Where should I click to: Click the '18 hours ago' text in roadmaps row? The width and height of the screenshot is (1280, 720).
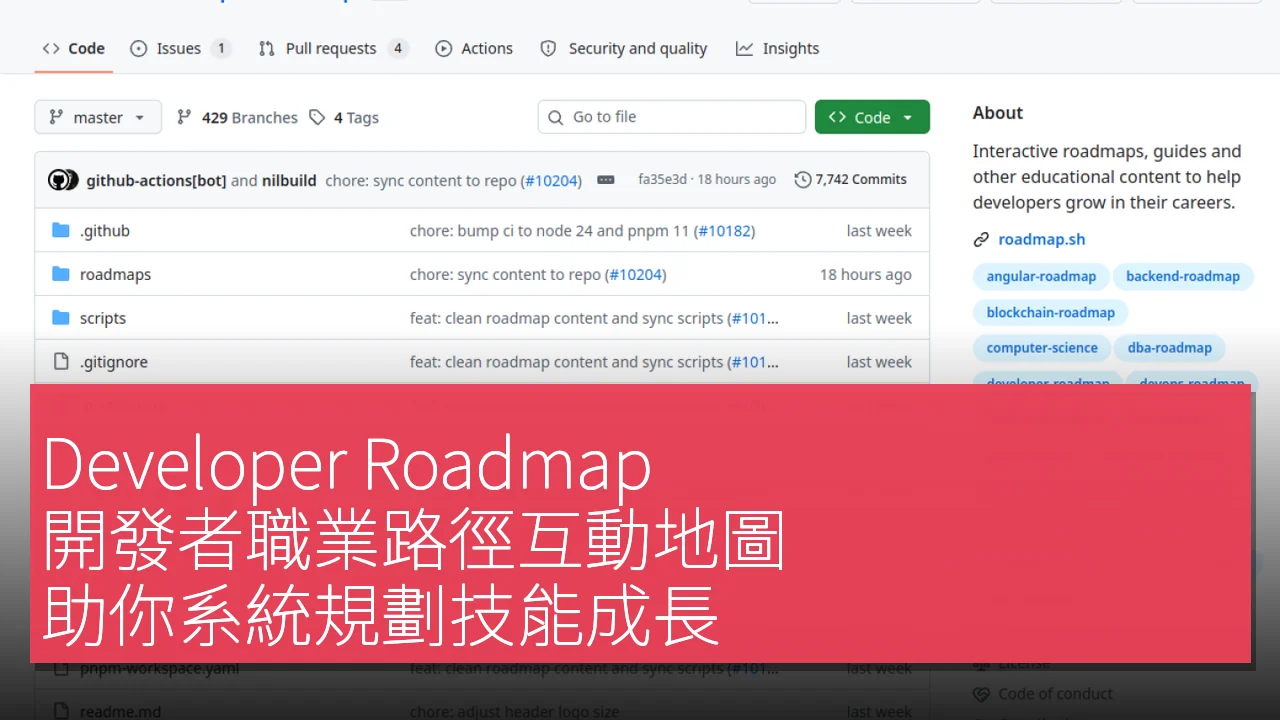[866, 274]
